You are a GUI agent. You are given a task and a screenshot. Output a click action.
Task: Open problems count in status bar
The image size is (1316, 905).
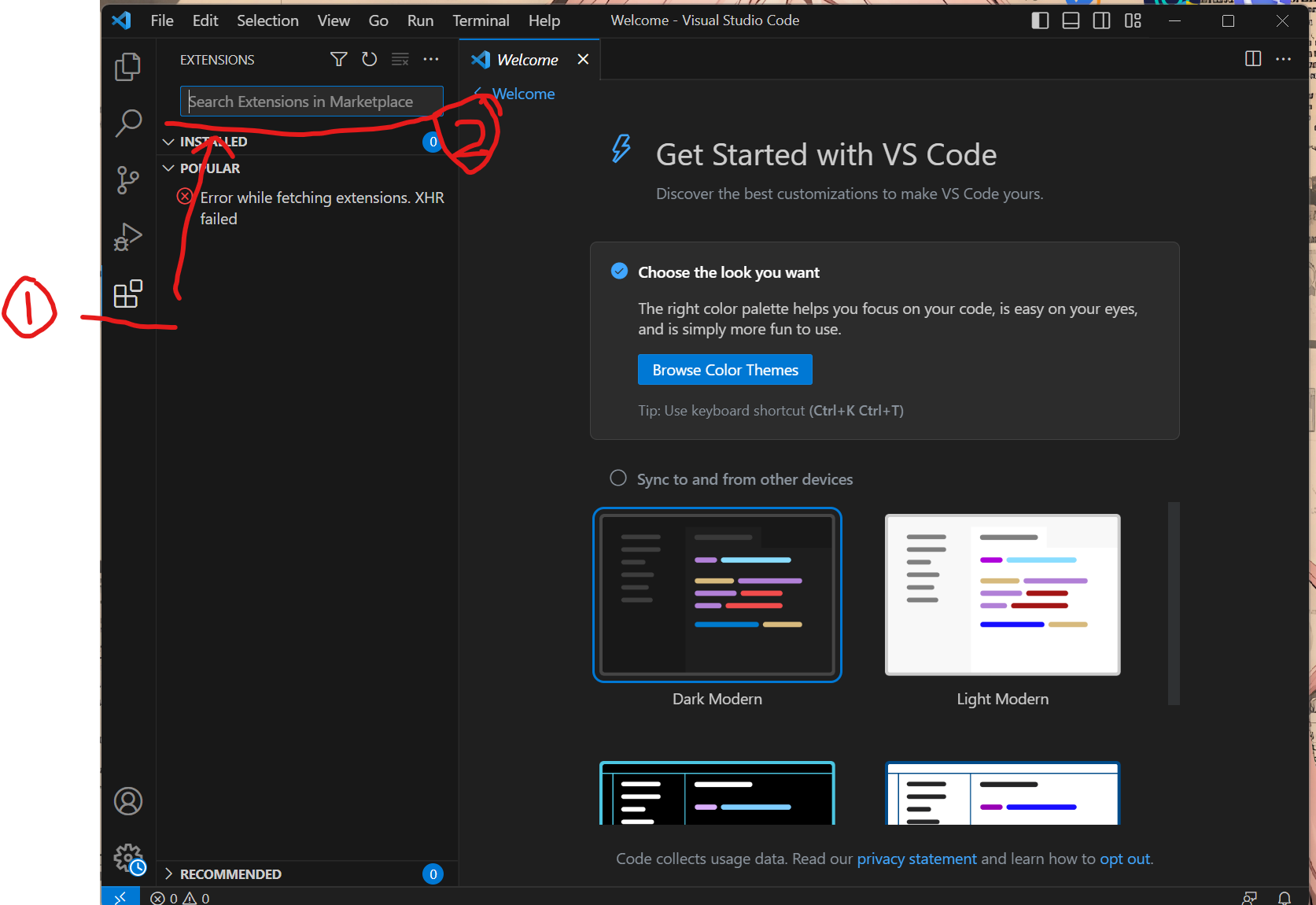pos(180,898)
